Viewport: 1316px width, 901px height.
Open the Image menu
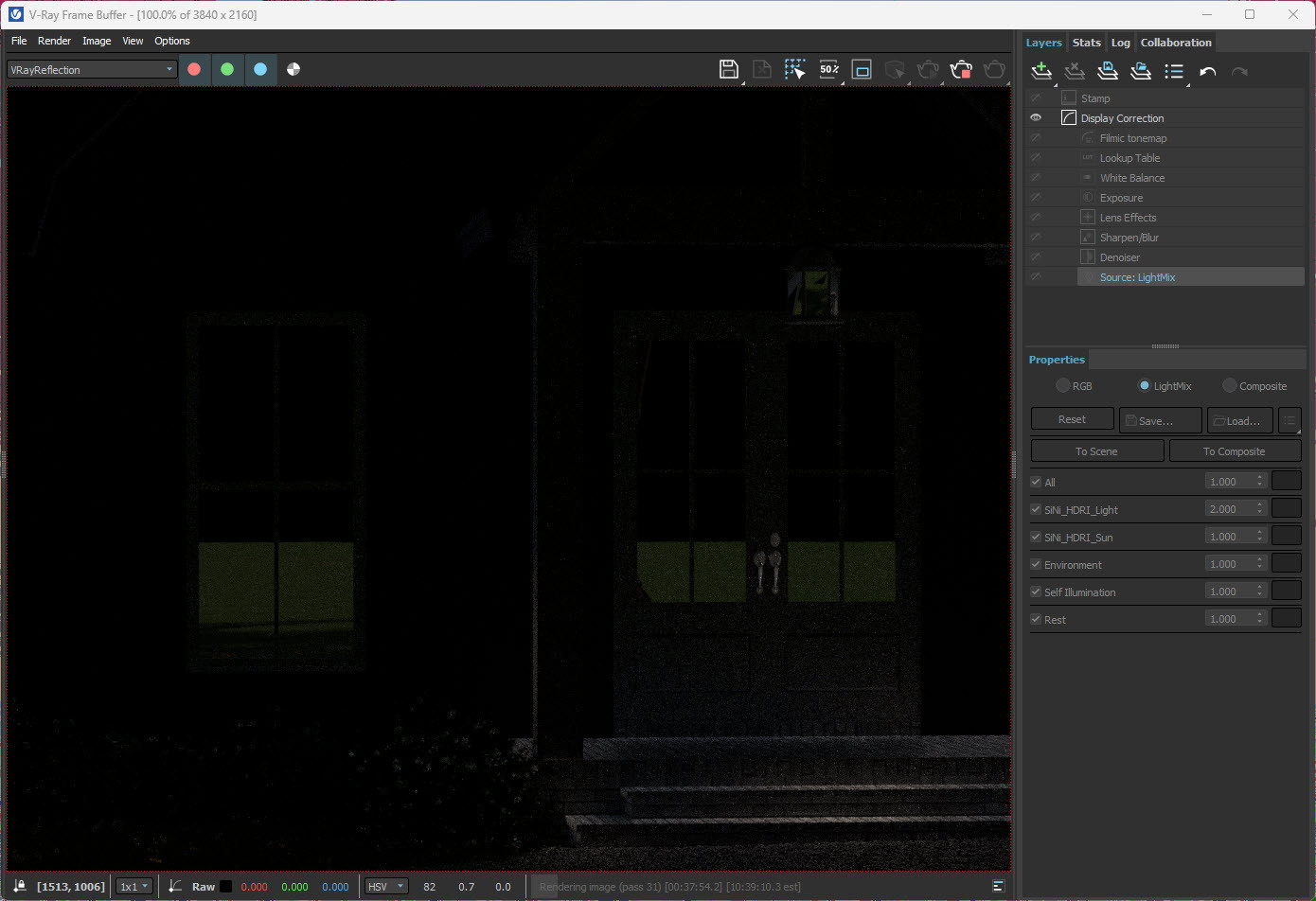click(x=97, y=41)
